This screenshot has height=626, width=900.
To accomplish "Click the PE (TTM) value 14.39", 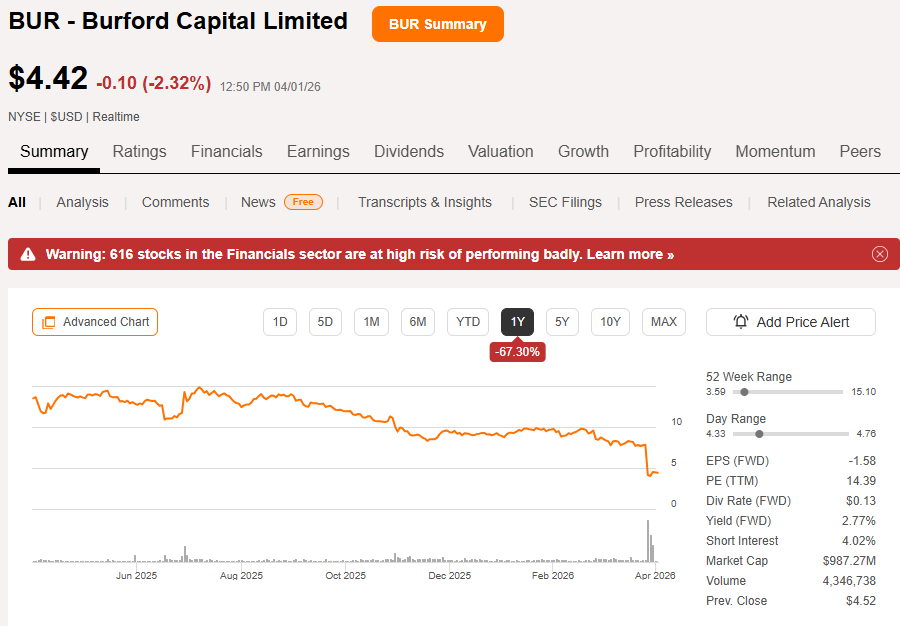I will click(861, 481).
